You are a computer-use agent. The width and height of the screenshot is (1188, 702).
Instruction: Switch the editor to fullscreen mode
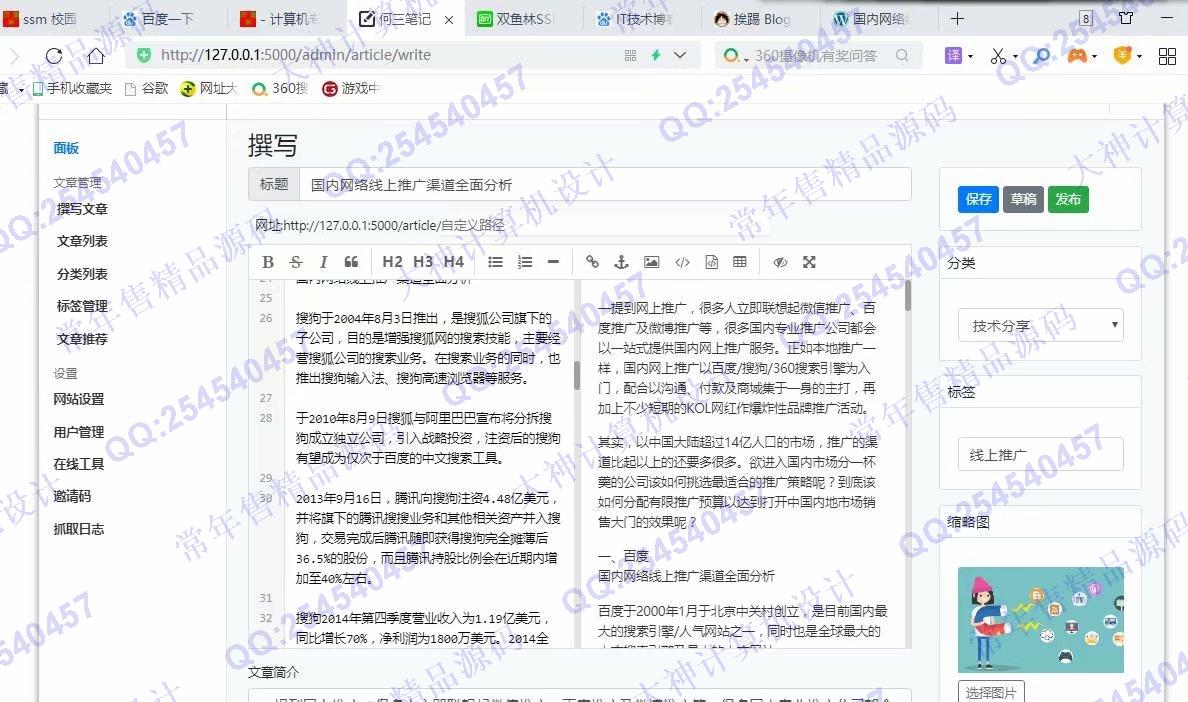point(809,262)
